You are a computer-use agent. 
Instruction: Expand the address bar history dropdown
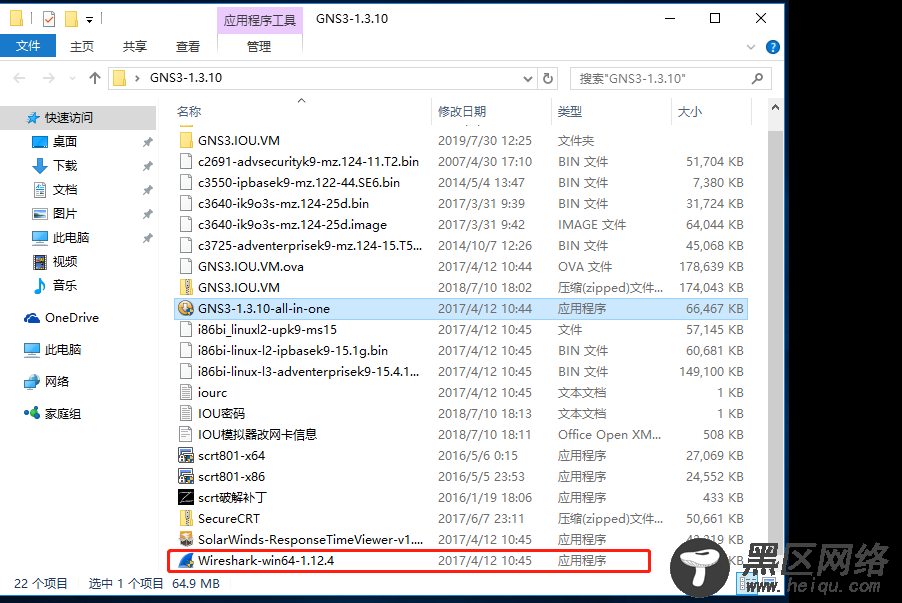click(528, 79)
